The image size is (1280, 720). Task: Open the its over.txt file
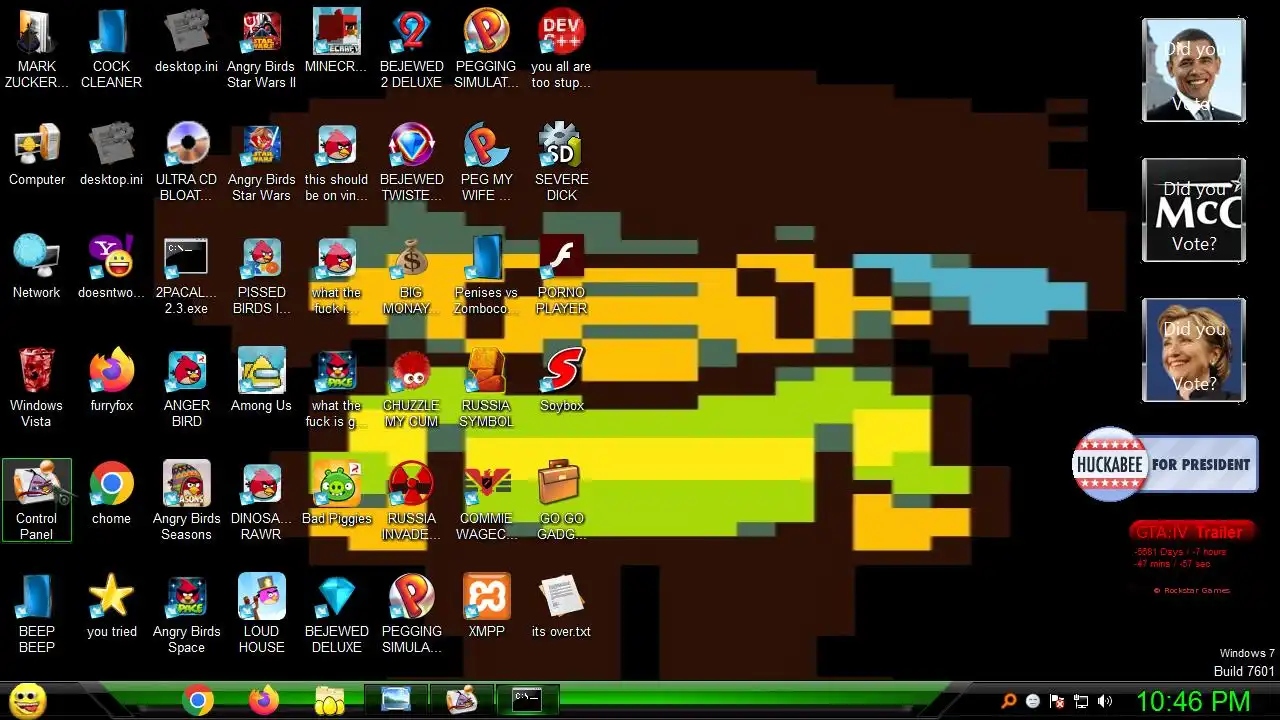click(561, 607)
